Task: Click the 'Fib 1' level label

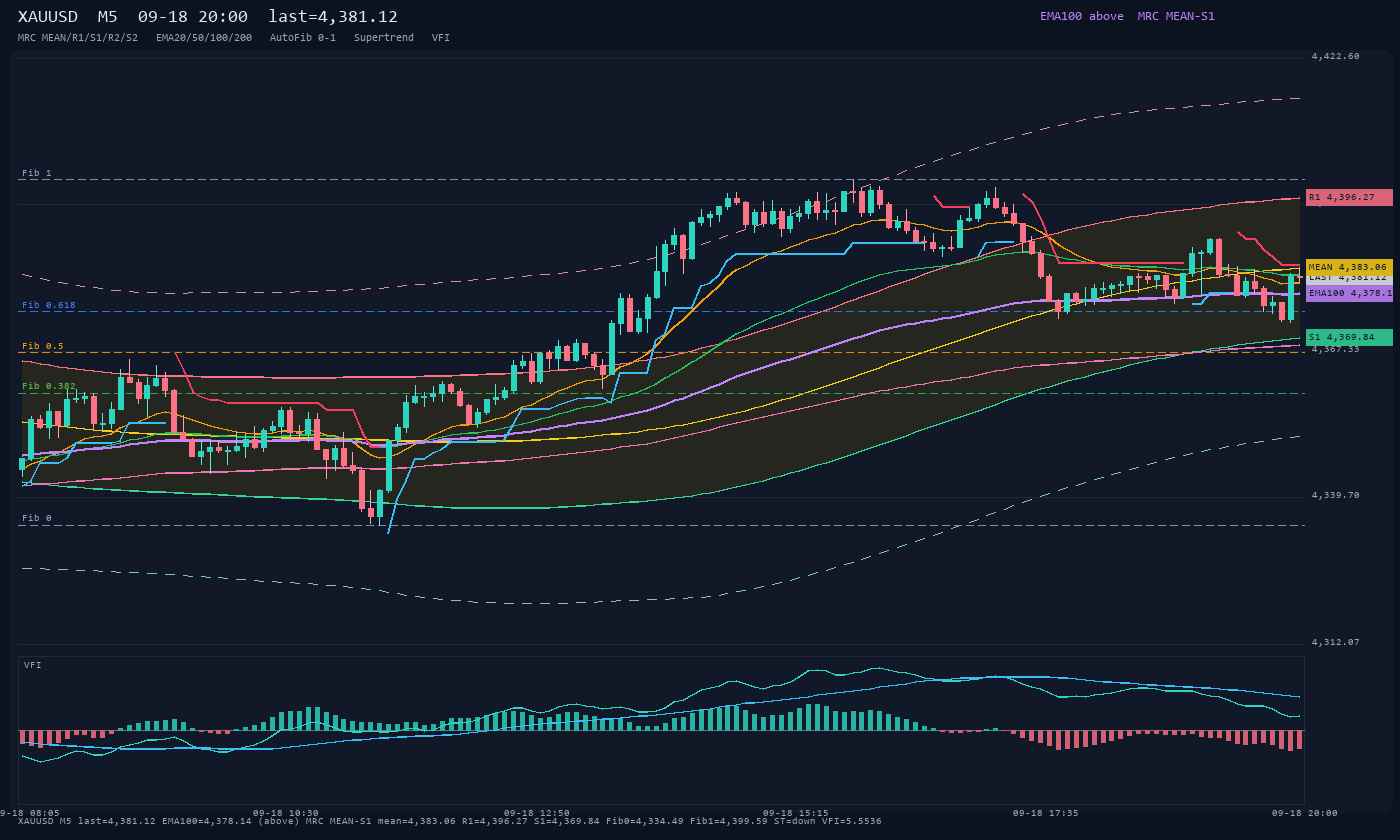Action: click(x=37, y=173)
